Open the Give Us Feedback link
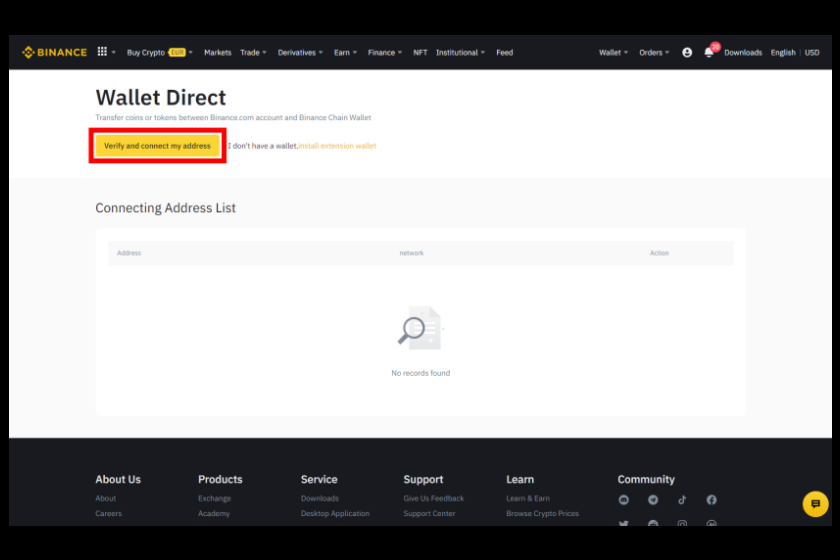 pos(433,498)
